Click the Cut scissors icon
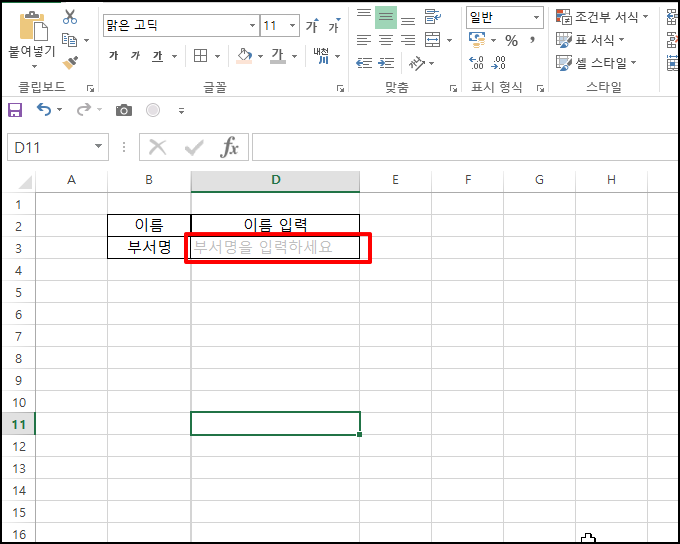Viewport: 680px width, 544px height. tap(69, 16)
